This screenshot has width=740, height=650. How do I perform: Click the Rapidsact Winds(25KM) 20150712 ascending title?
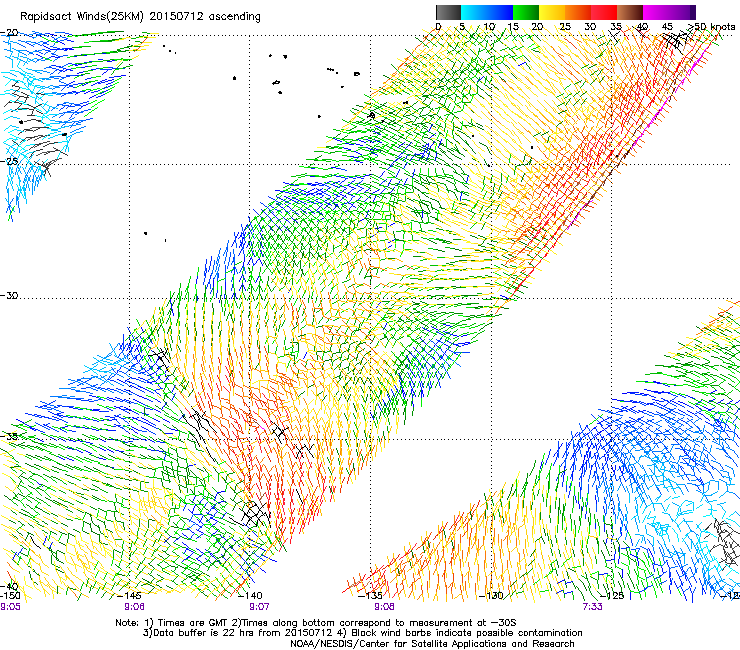pyautogui.click(x=140, y=17)
